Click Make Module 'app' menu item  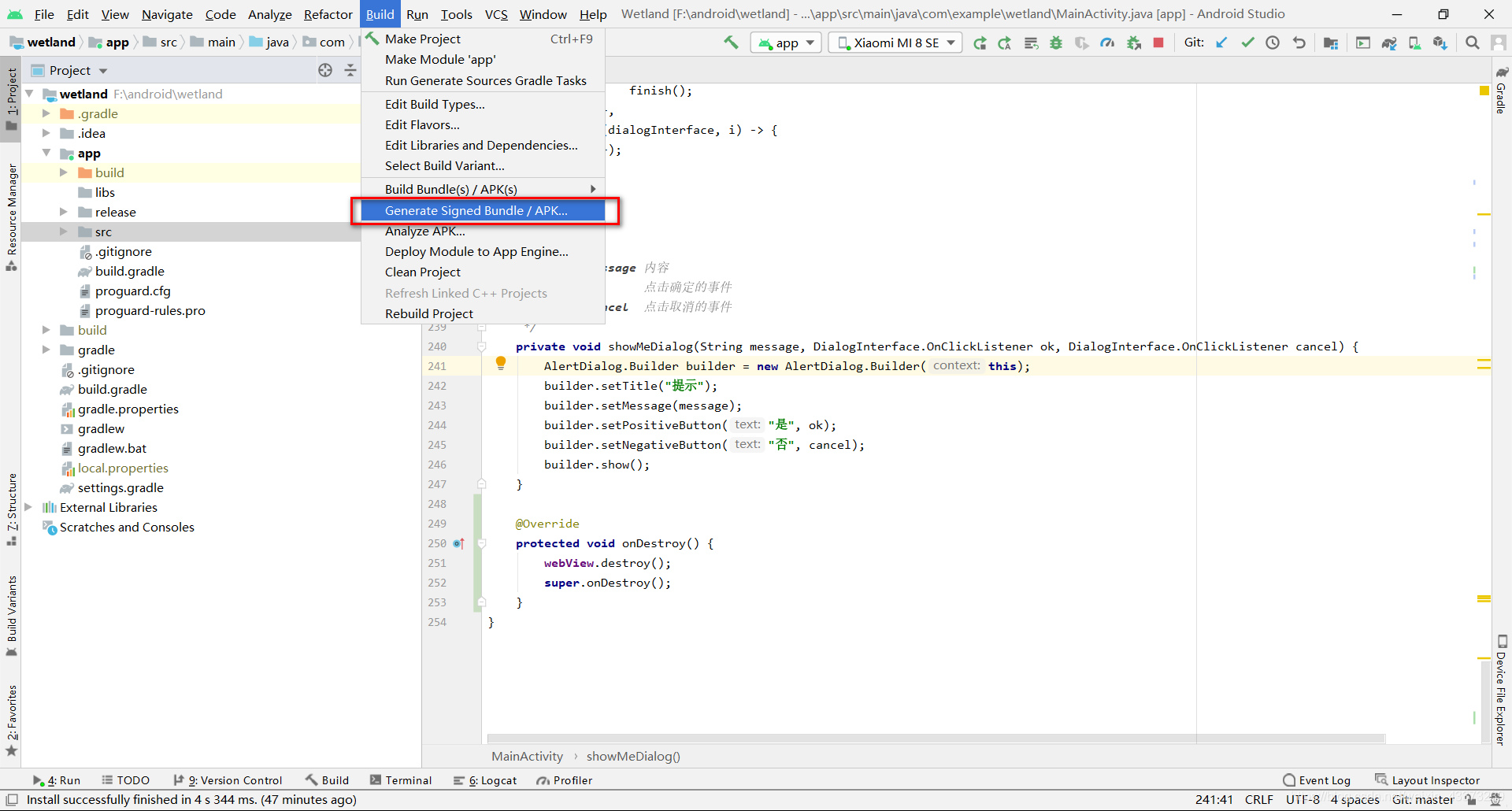pyautogui.click(x=483, y=59)
